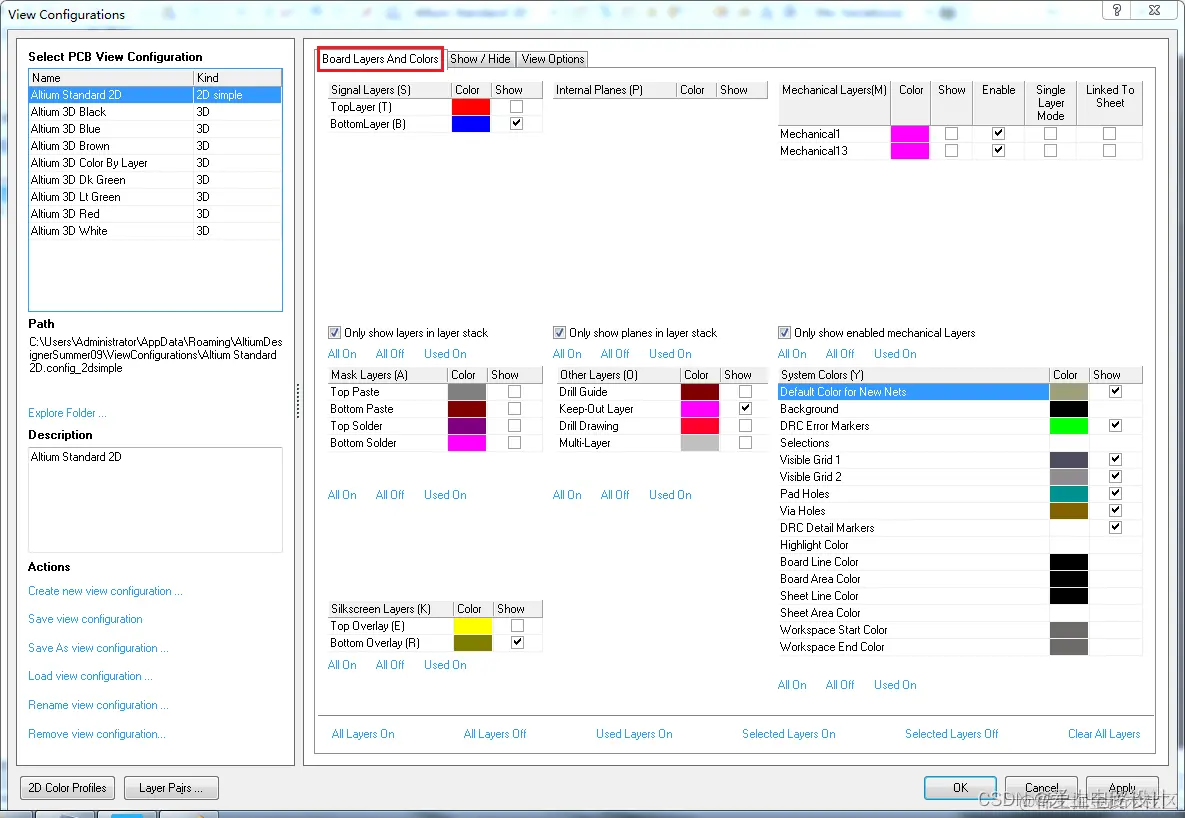Click Used Layers On link

click(x=634, y=734)
